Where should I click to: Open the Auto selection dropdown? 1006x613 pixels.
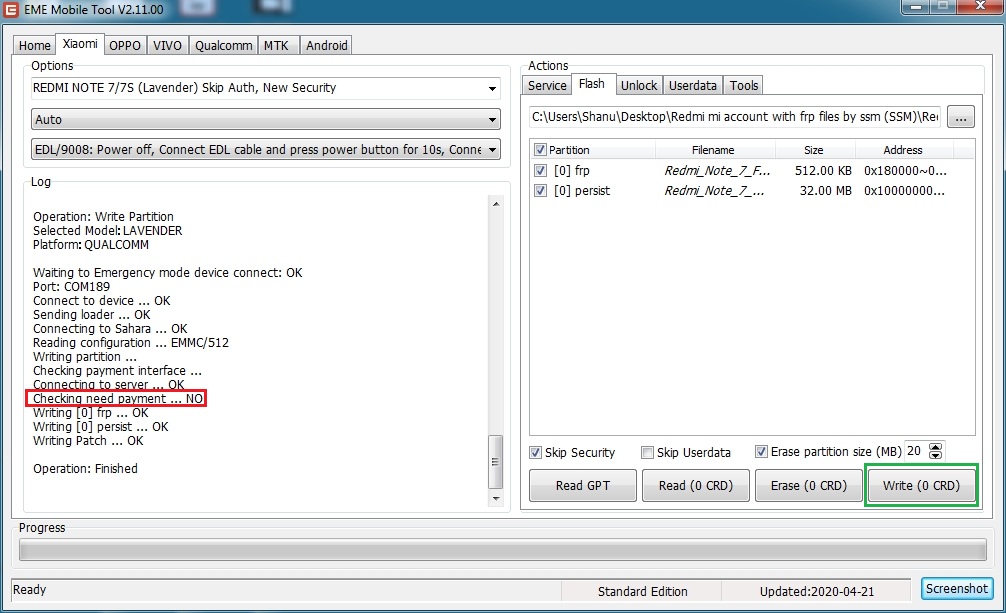[266, 119]
